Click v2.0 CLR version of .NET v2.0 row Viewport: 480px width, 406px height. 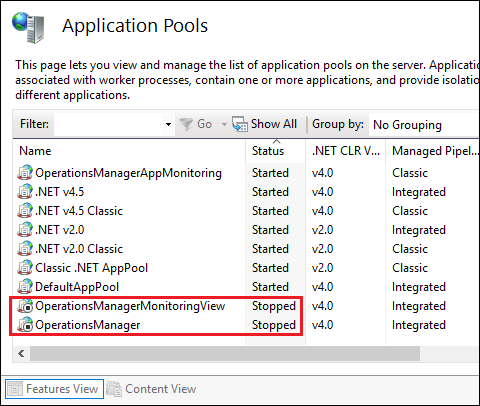(x=323, y=230)
